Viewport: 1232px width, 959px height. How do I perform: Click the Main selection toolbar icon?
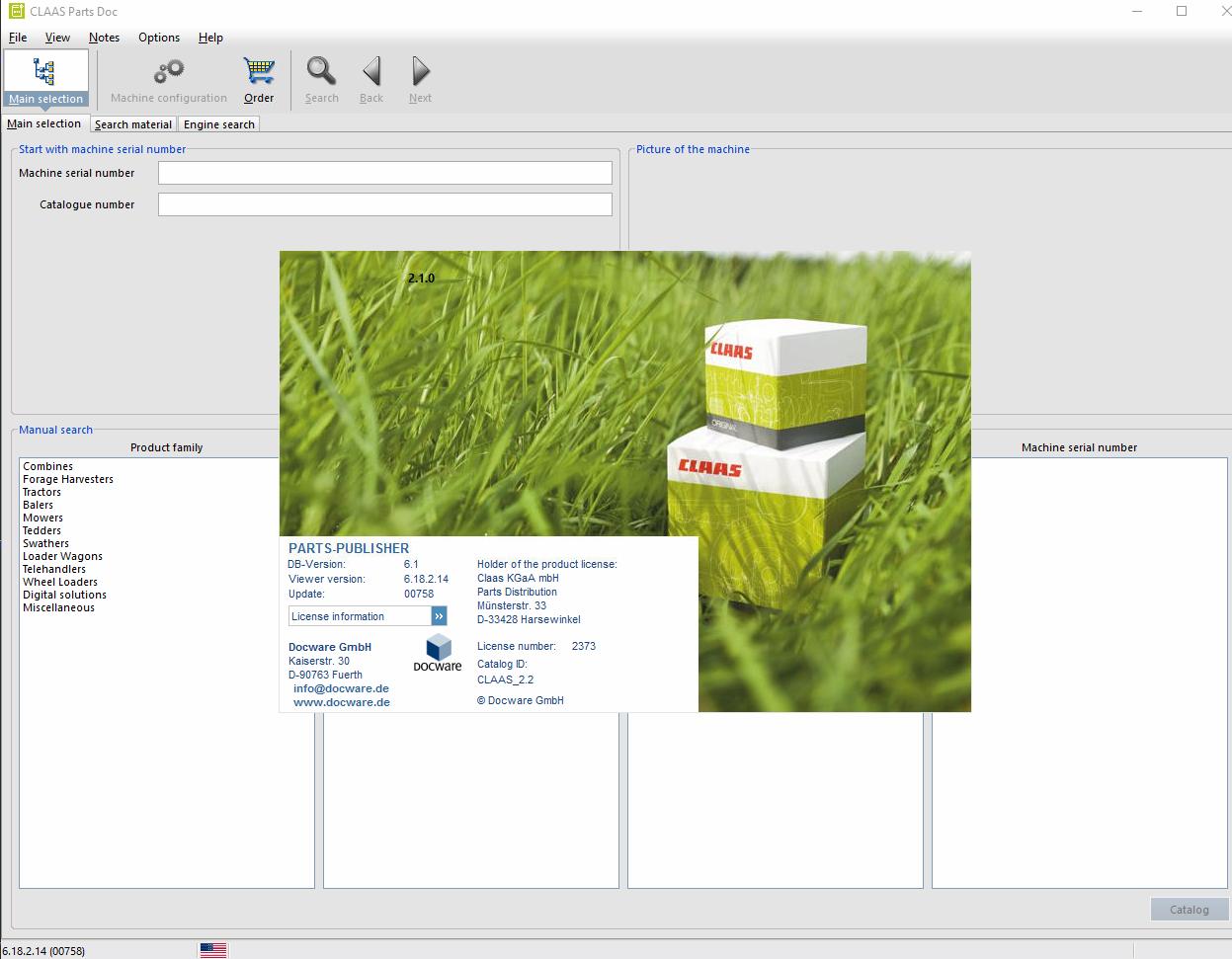(45, 72)
